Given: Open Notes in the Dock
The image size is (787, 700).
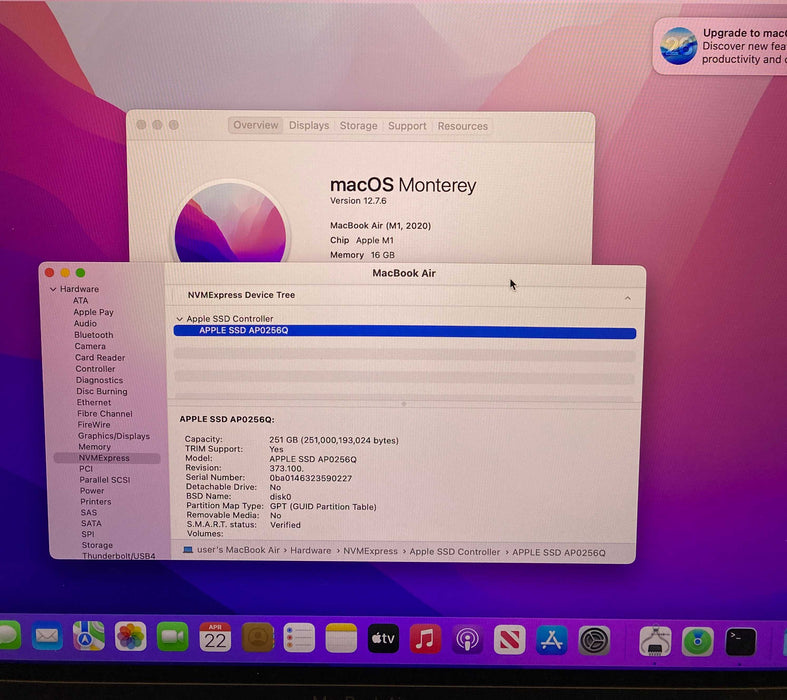Looking at the screenshot, I should [x=341, y=638].
